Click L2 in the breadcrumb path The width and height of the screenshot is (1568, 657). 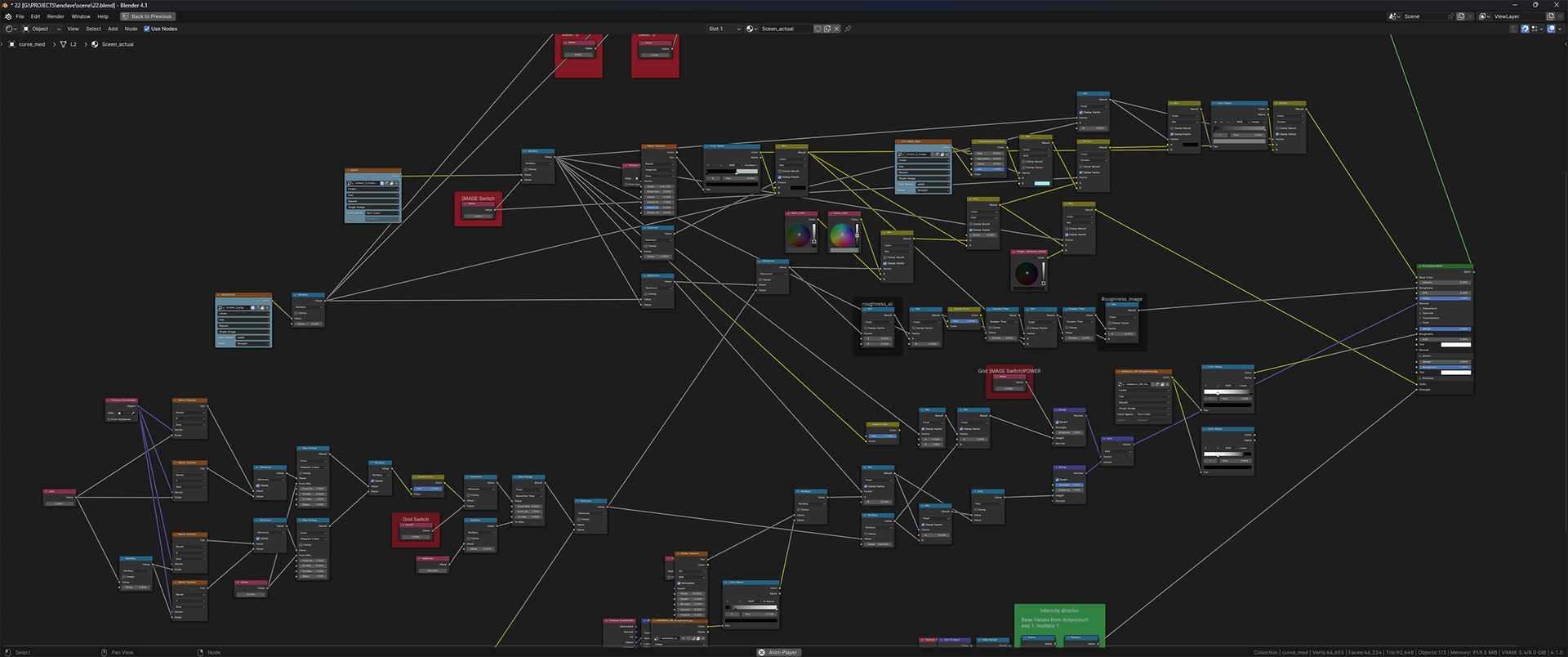point(73,44)
